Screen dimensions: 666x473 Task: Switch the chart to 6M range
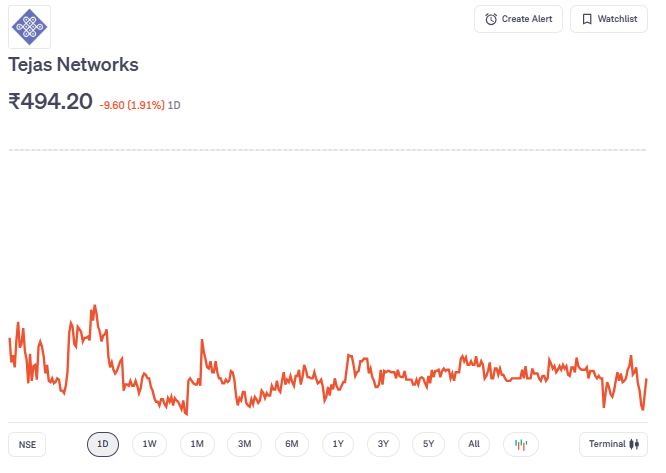(x=291, y=444)
